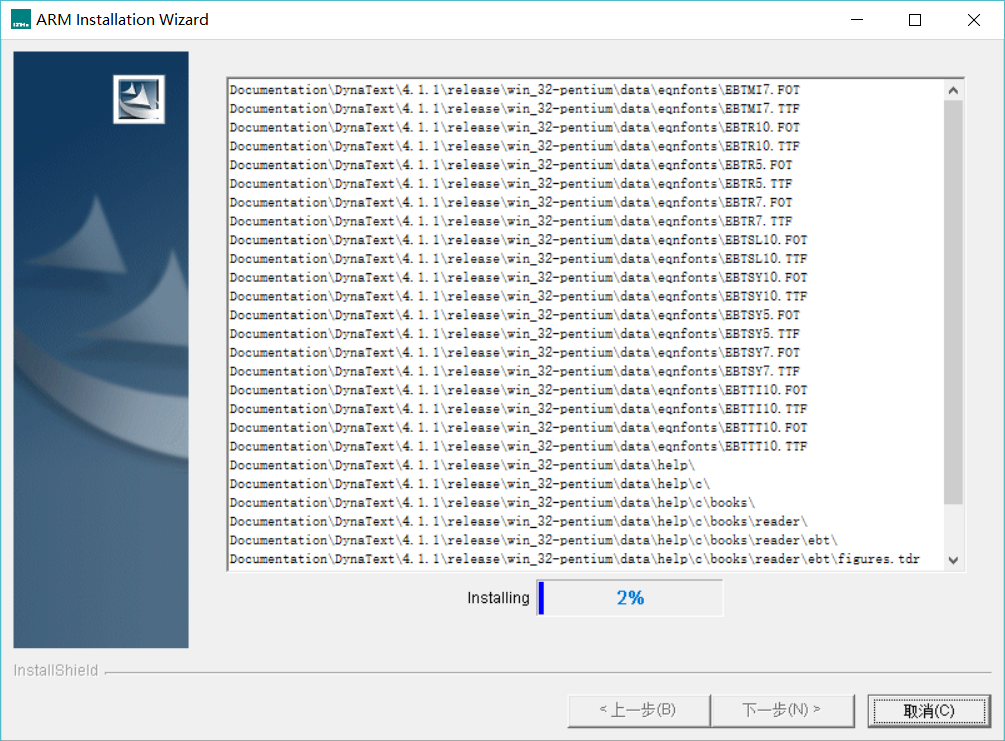
Task: Select the line ending with books\reader\
Action: tap(519, 521)
